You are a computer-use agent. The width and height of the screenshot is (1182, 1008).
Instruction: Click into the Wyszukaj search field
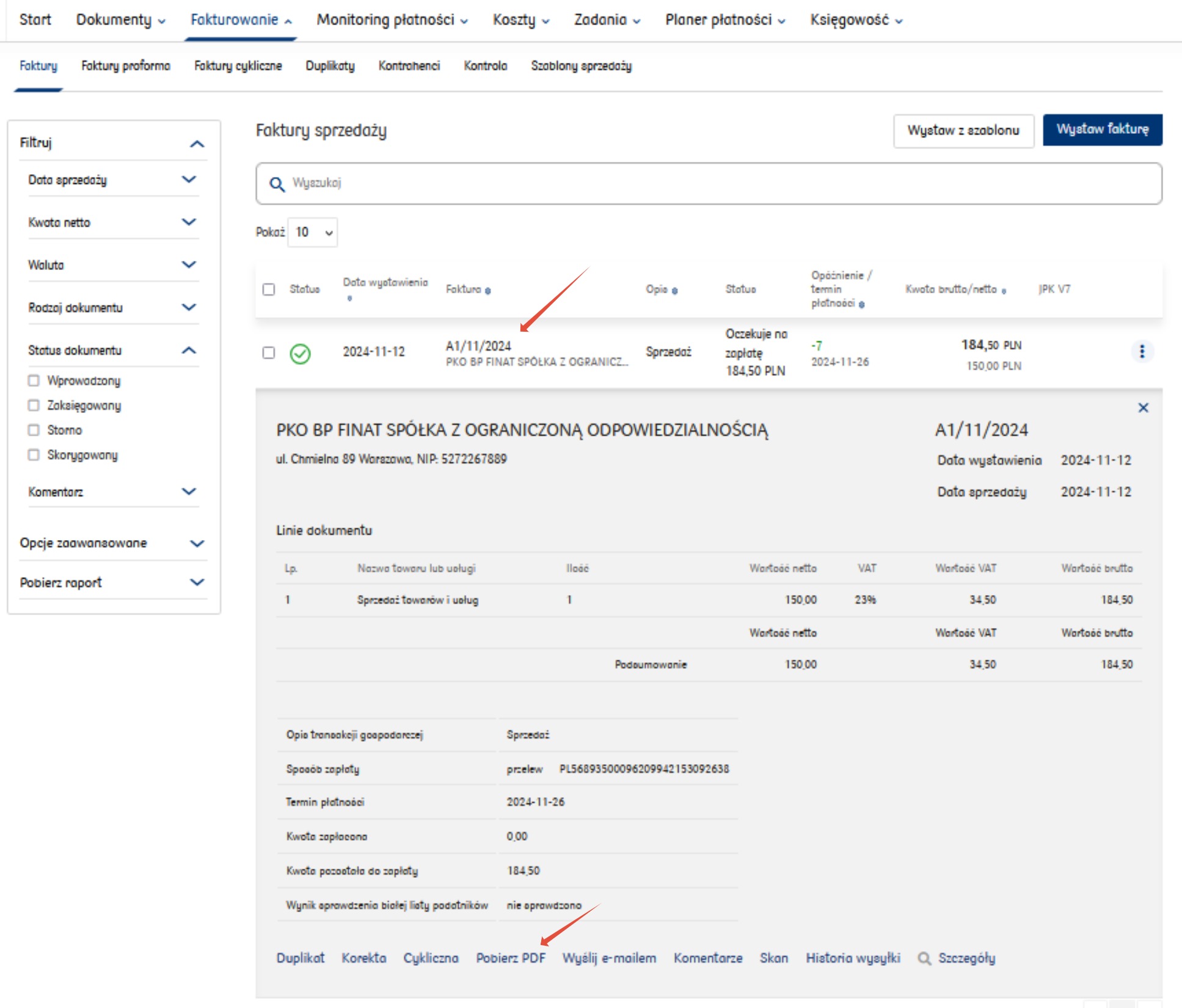point(709,183)
